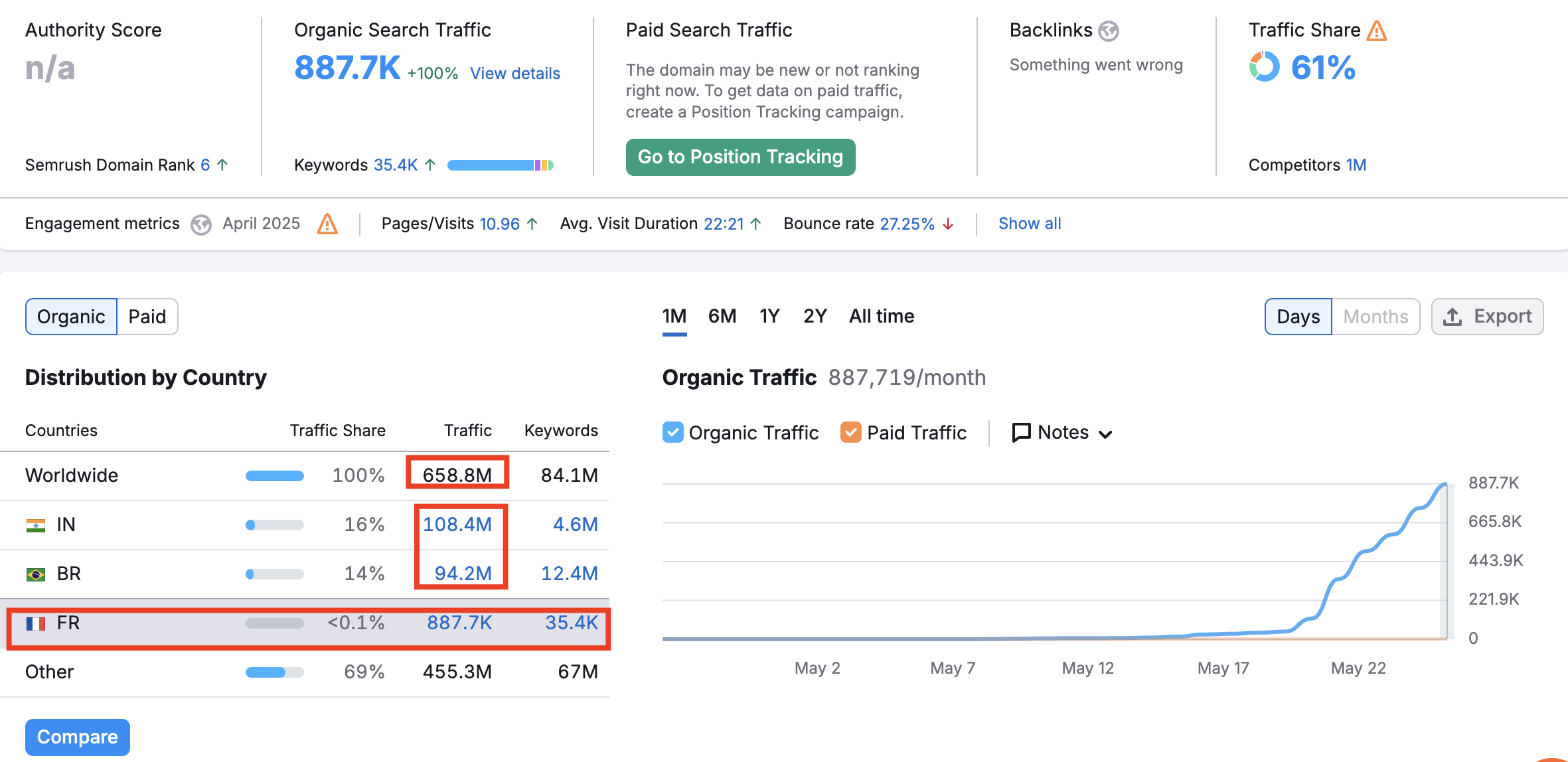Uncheck the Paid Traffic checkbox
Image resolution: width=1568 pixels, height=762 pixels.
point(850,432)
